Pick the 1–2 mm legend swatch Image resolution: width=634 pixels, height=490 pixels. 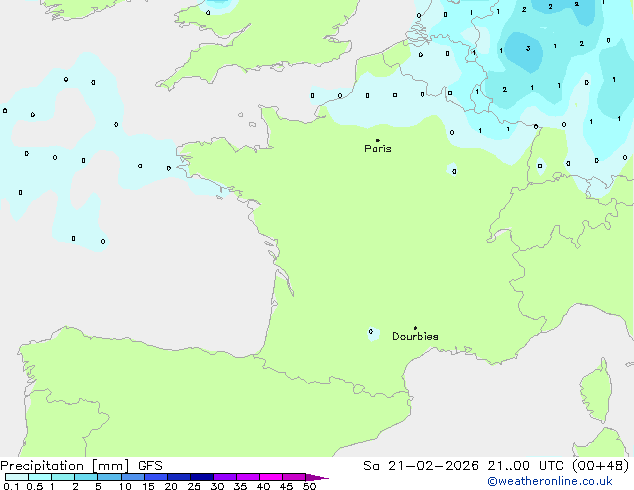tap(63, 477)
